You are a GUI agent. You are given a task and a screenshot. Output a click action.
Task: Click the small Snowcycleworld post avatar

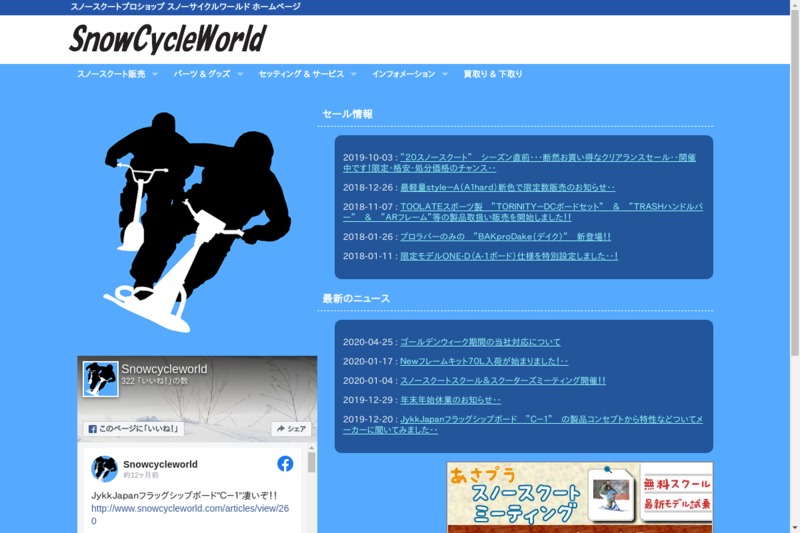click(x=104, y=469)
